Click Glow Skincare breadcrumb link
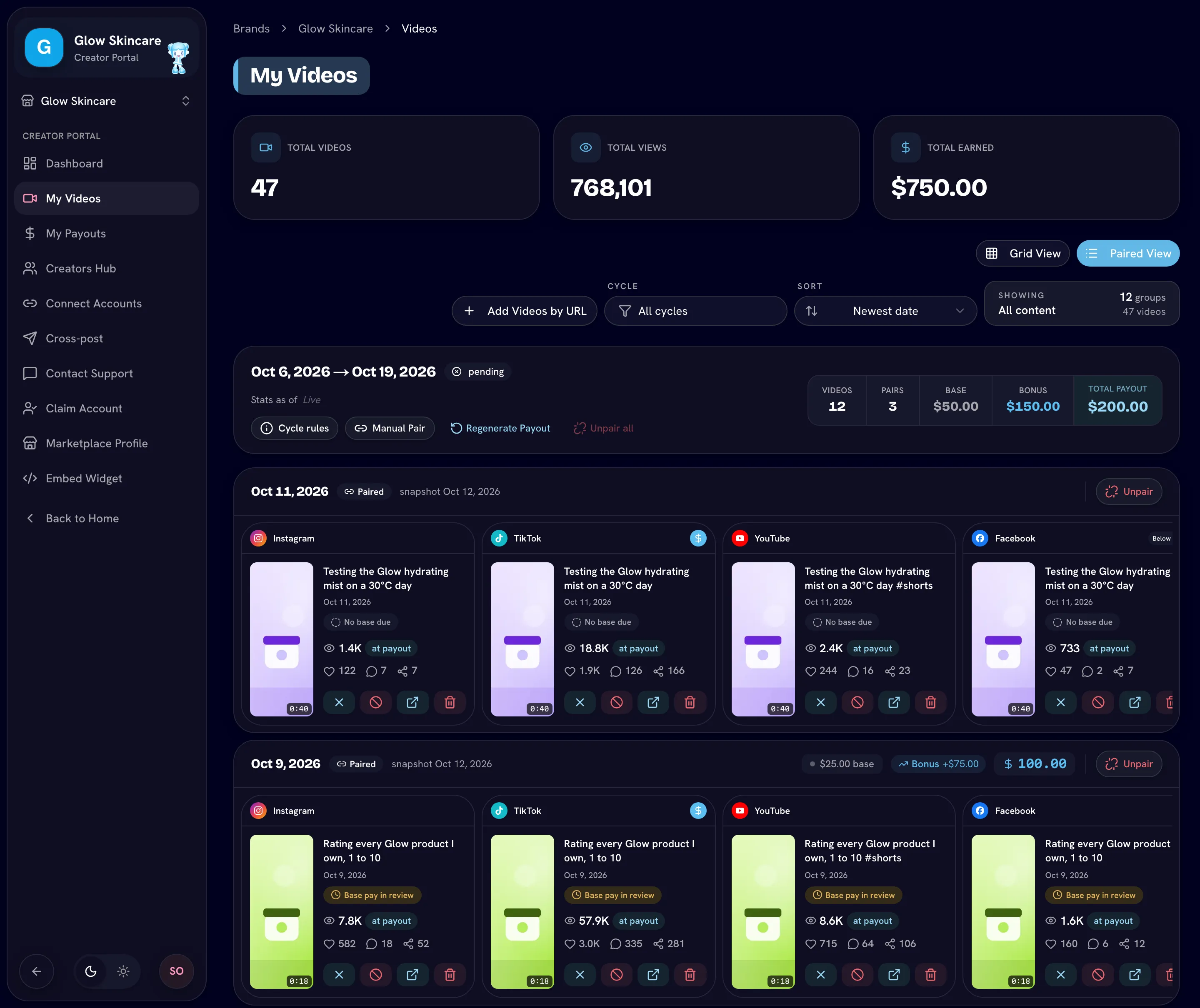Viewport: 1200px width, 1008px height. [x=335, y=29]
